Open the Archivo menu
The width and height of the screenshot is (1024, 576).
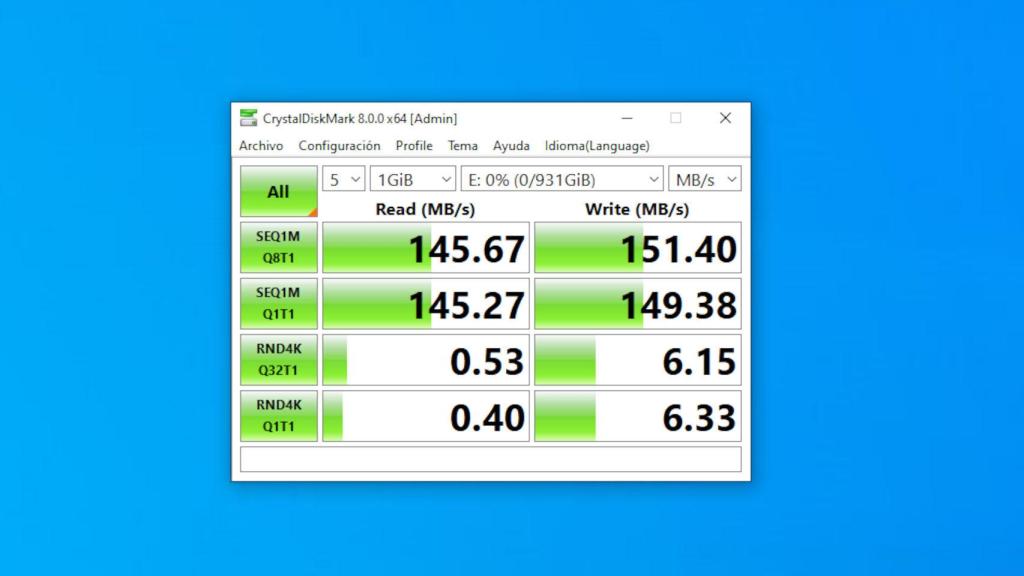click(261, 146)
